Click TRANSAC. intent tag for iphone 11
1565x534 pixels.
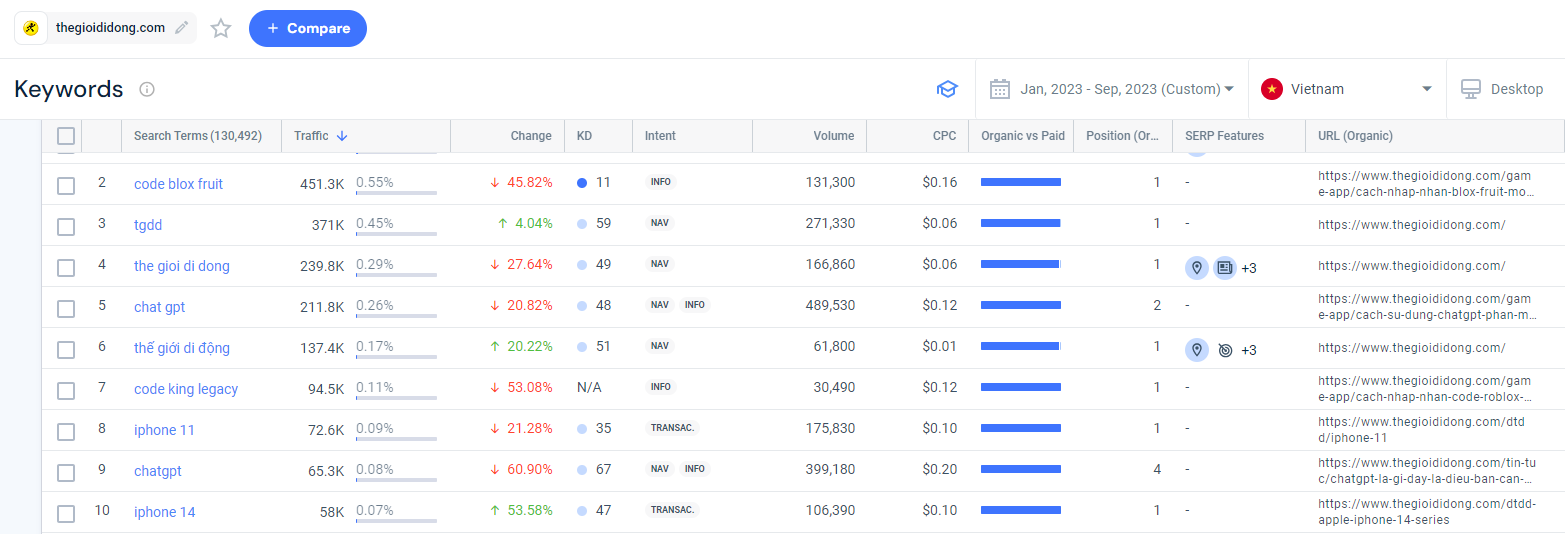pyautogui.click(x=672, y=428)
